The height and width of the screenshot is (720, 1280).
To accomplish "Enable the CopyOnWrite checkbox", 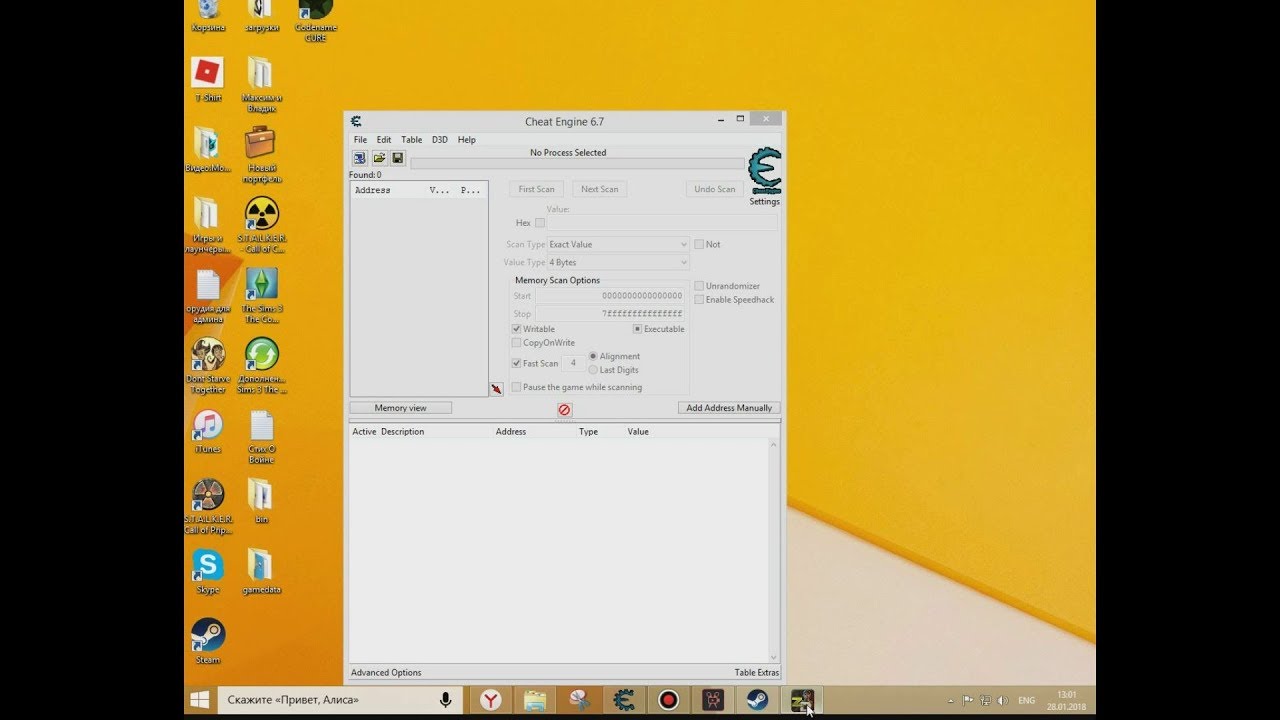I will (x=516, y=343).
